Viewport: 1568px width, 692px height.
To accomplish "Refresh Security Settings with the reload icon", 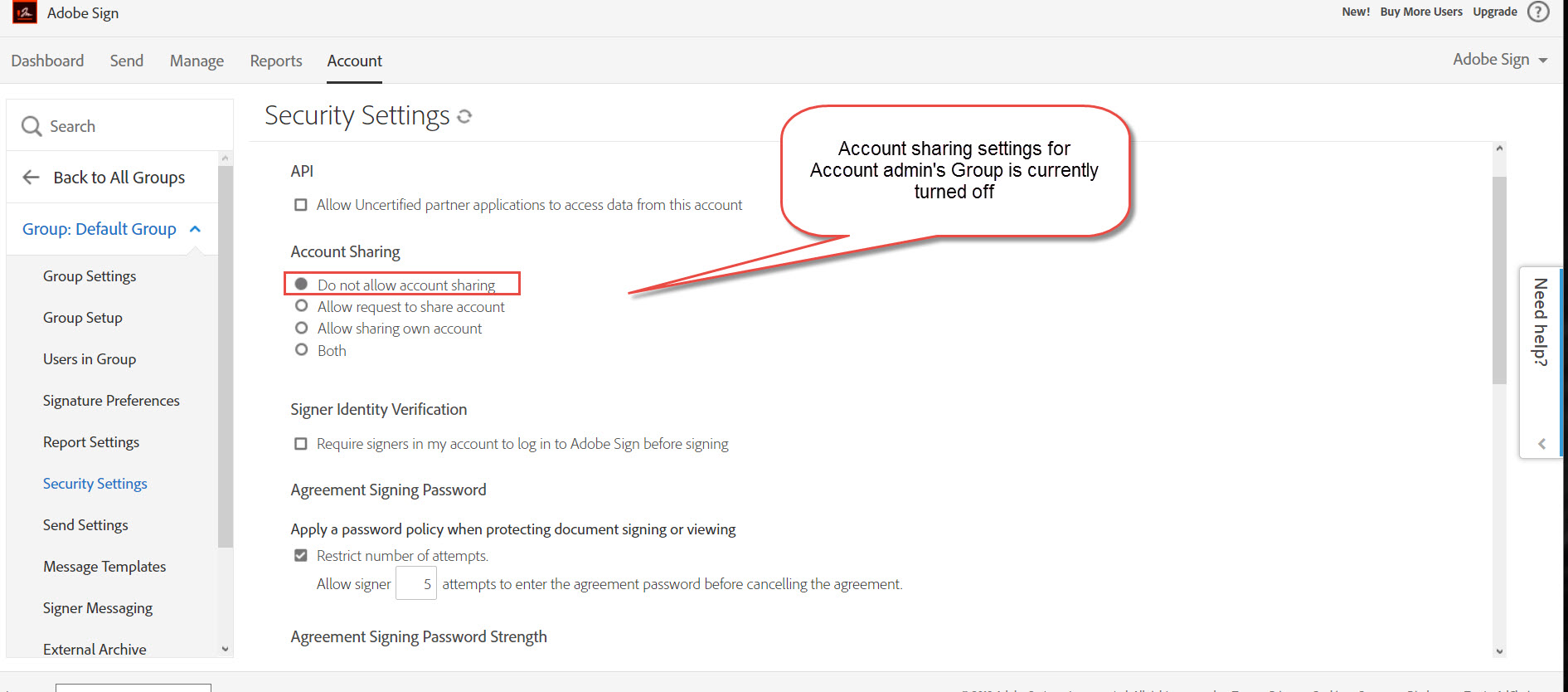I will point(464,117).
